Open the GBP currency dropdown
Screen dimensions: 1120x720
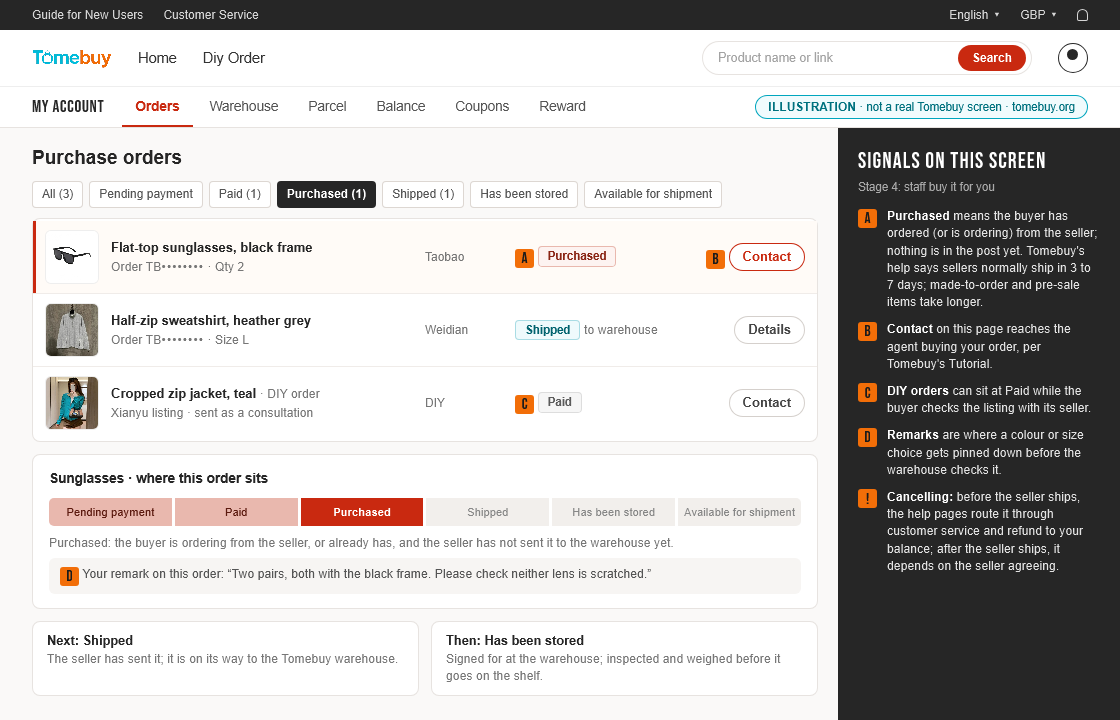[x=1038, y=15]
